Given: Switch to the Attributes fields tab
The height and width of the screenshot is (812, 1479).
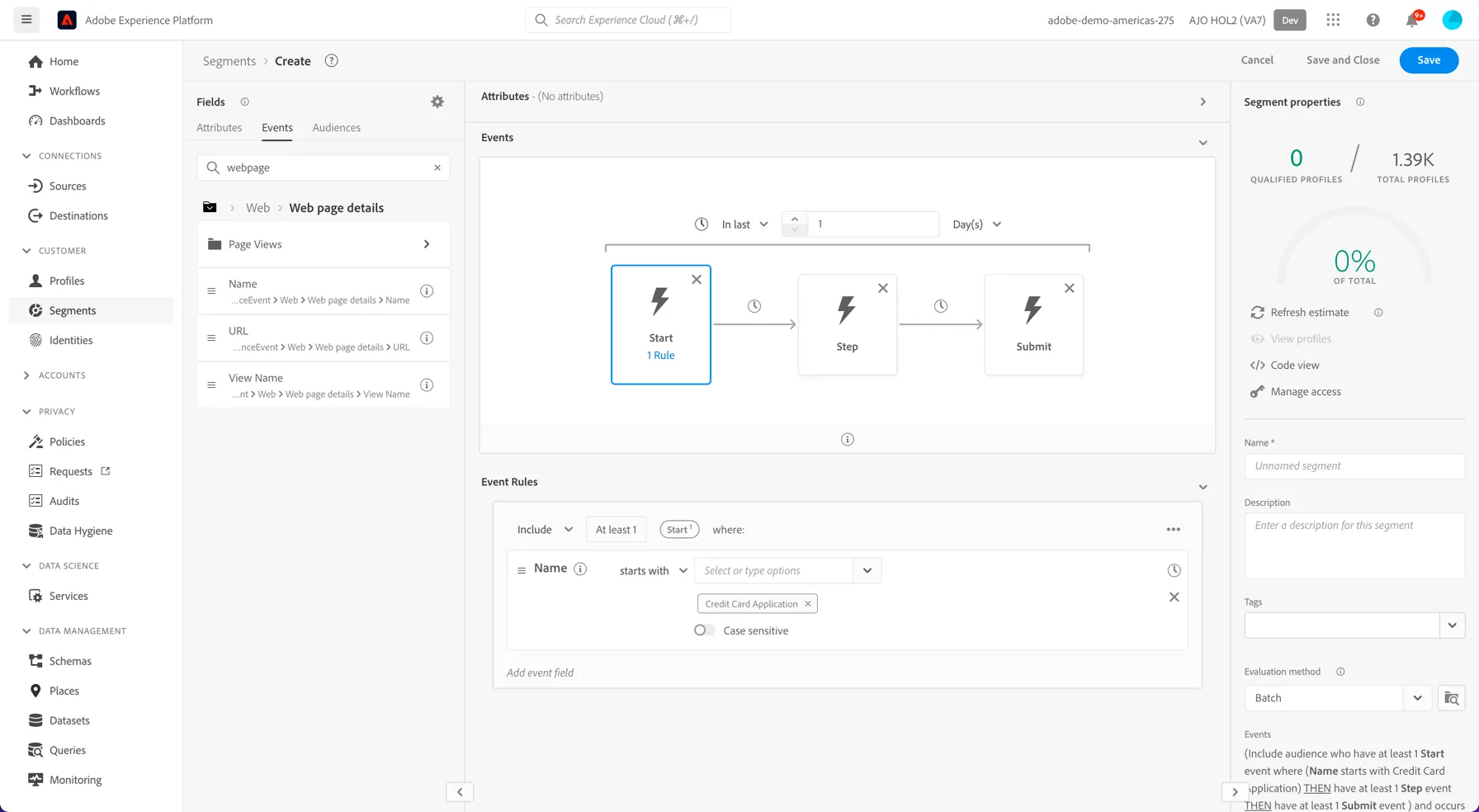Looking at the screenshot, I should pyautogui.click(x=220, y=128).
